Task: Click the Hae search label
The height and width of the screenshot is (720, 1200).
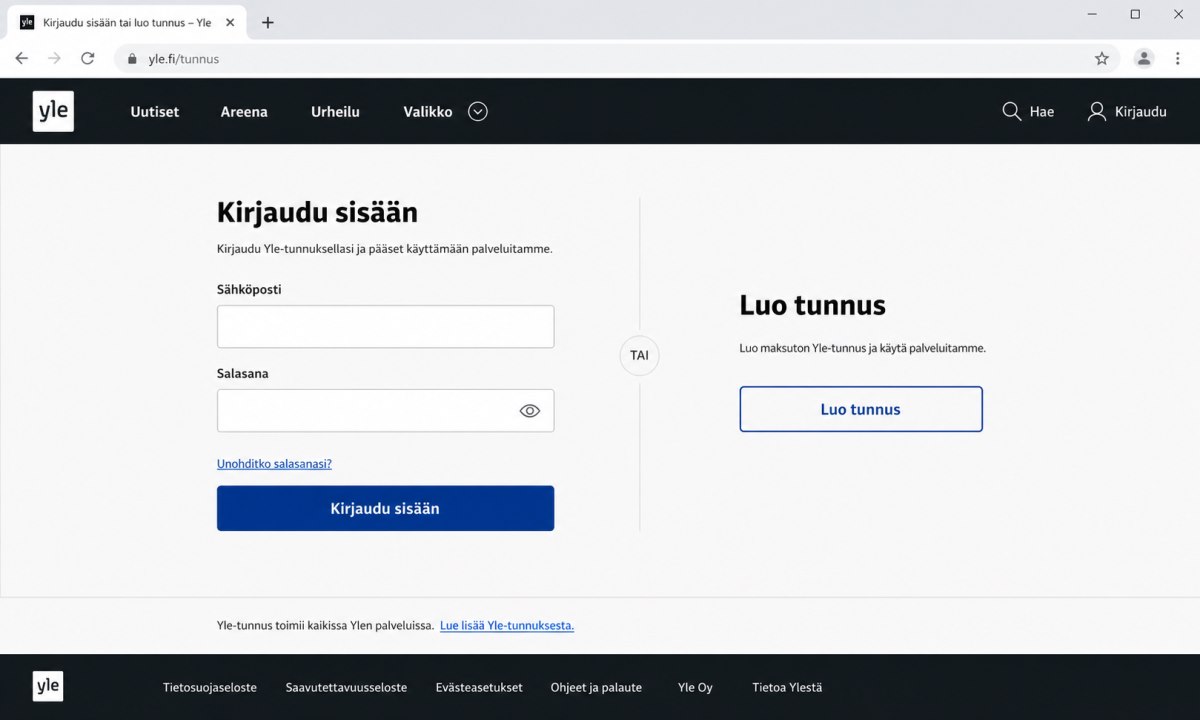Action: click(x=1042, y=112)
